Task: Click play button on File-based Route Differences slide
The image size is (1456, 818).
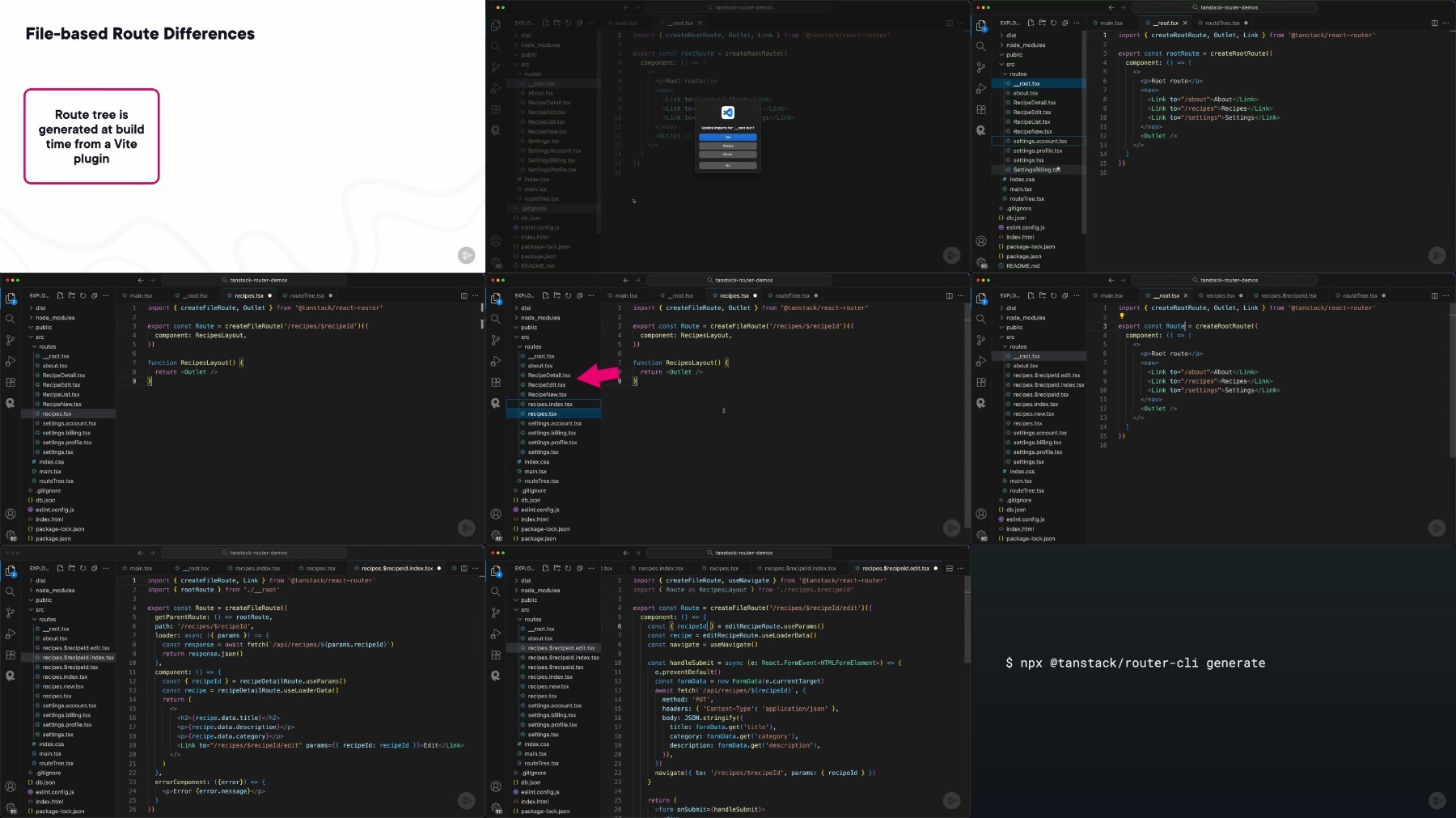Action: pyautogui.click(x=467, y=256)
